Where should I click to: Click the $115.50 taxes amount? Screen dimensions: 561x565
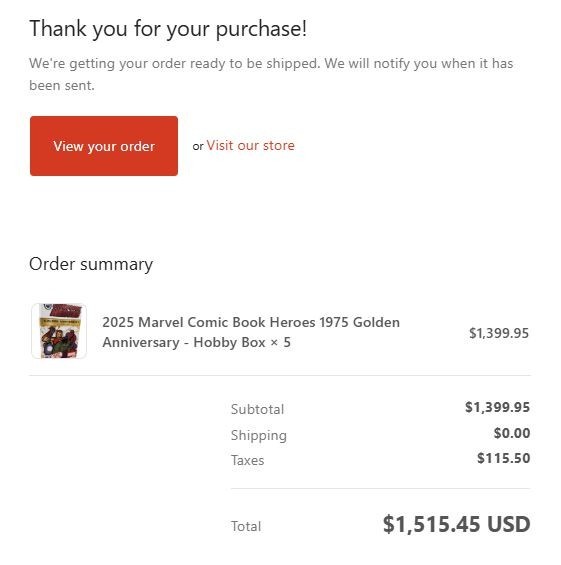click(503, 458)
